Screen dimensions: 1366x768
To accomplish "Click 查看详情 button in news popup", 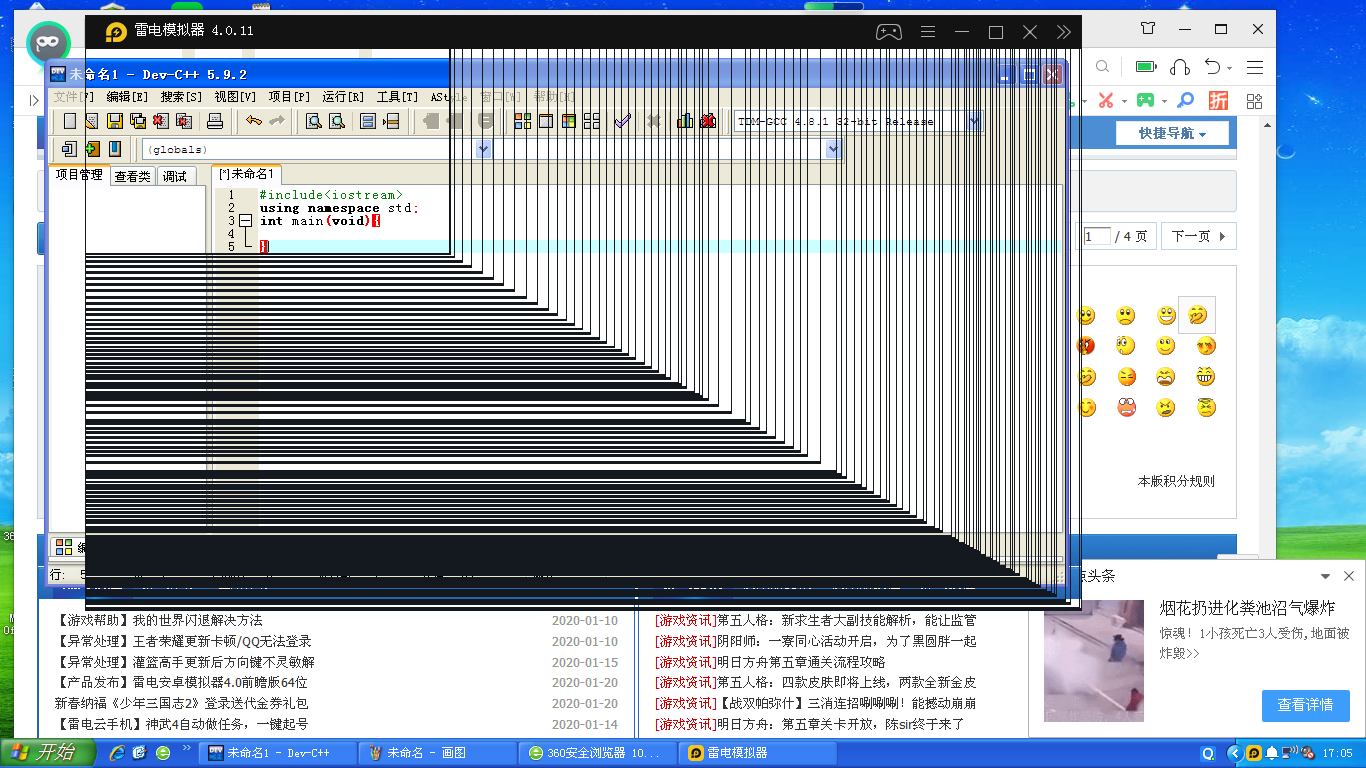I will pyautogui.click(x=1305, y=705).
